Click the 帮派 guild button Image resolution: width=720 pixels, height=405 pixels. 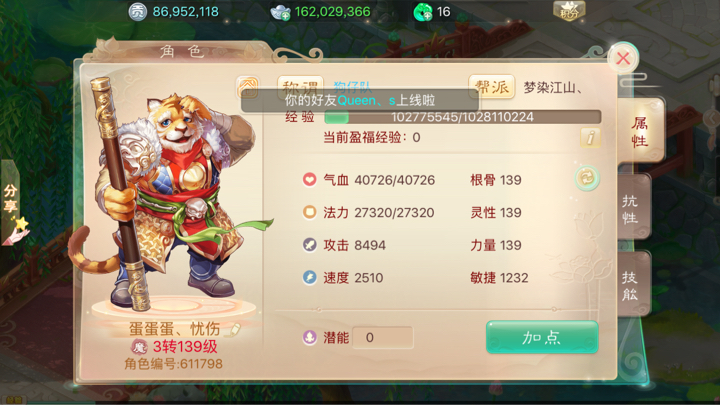pos(491,87)
